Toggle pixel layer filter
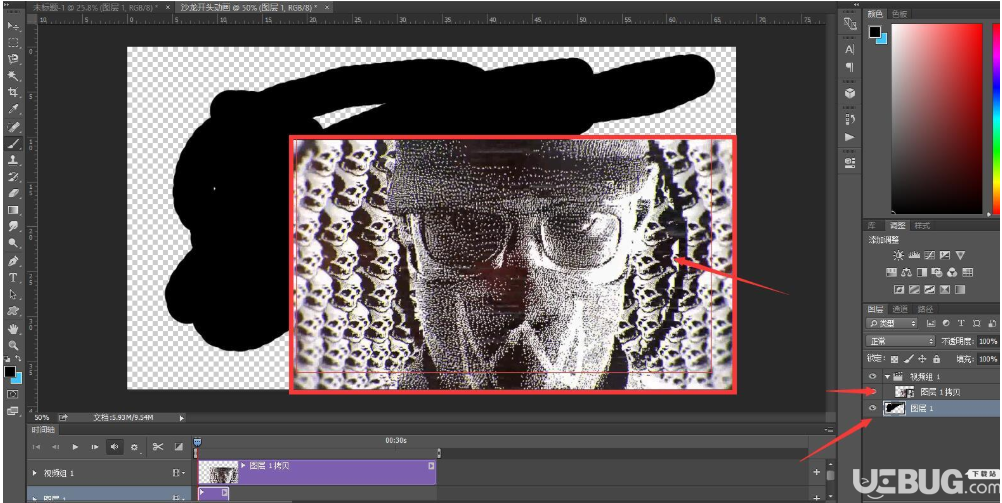1002x503 pixels. [930, 324]
